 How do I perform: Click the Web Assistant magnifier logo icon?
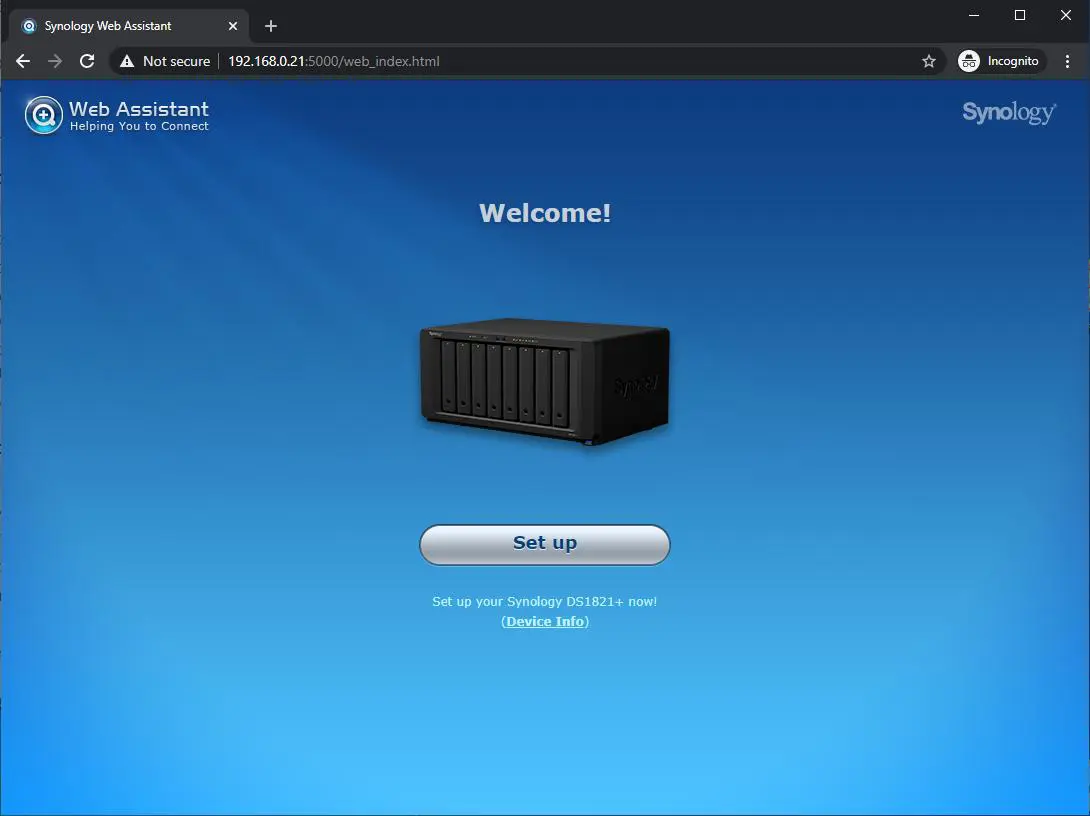tap(44, 115)
